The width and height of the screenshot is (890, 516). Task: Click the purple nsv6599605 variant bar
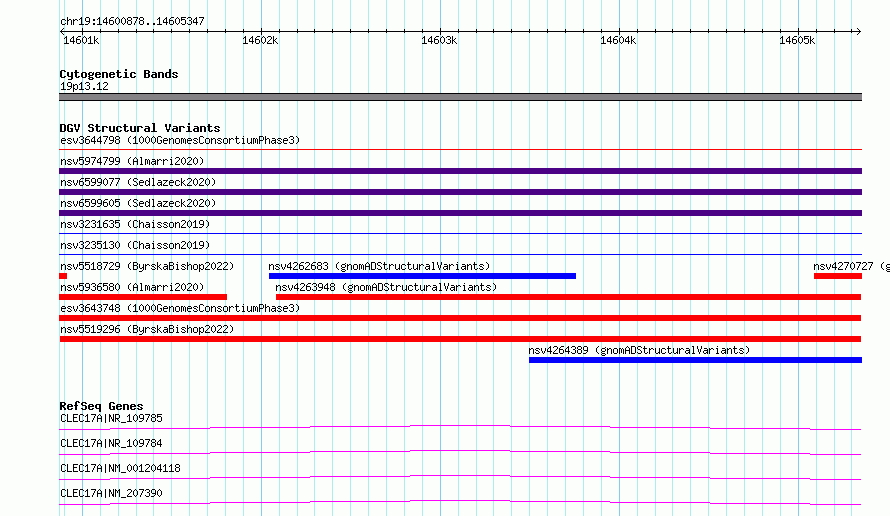tap(460, 213)
